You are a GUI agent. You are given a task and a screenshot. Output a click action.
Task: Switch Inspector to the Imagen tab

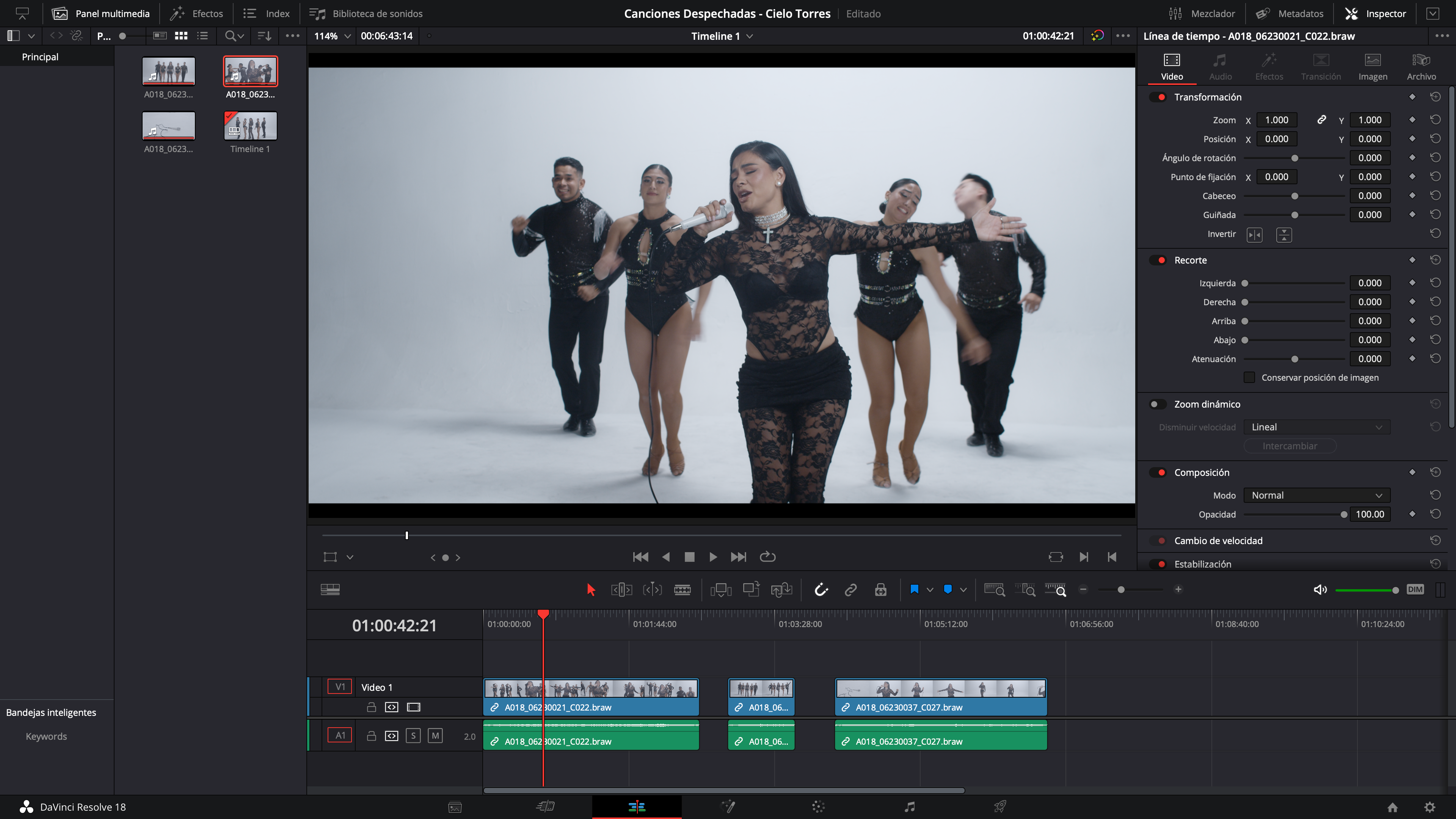(1373, 66)
